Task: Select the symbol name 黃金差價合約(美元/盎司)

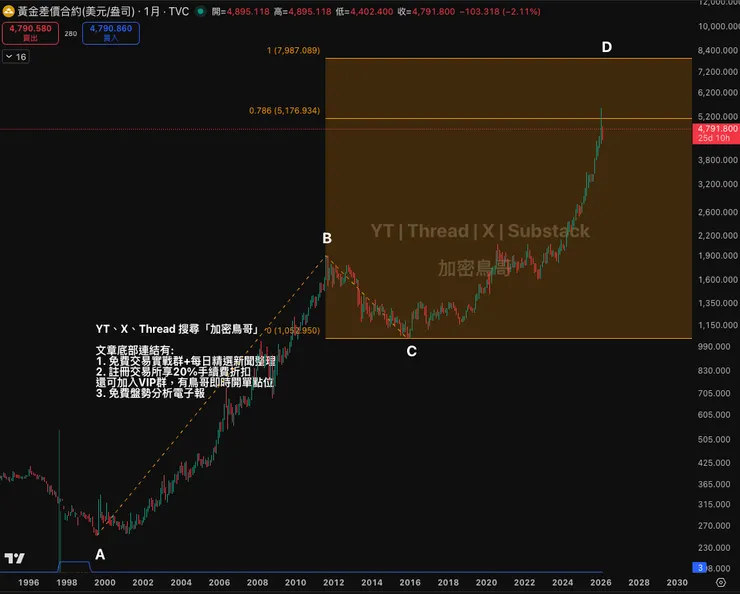Action: click(x=76, y=11)
